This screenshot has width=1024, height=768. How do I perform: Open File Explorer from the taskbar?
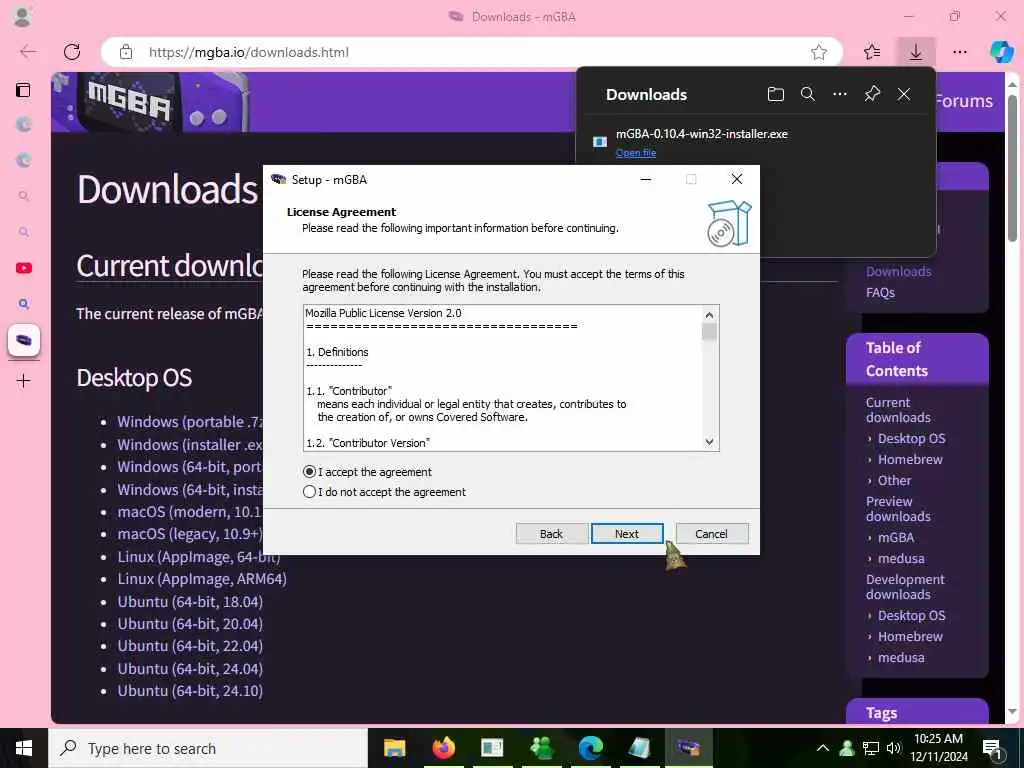394,748
